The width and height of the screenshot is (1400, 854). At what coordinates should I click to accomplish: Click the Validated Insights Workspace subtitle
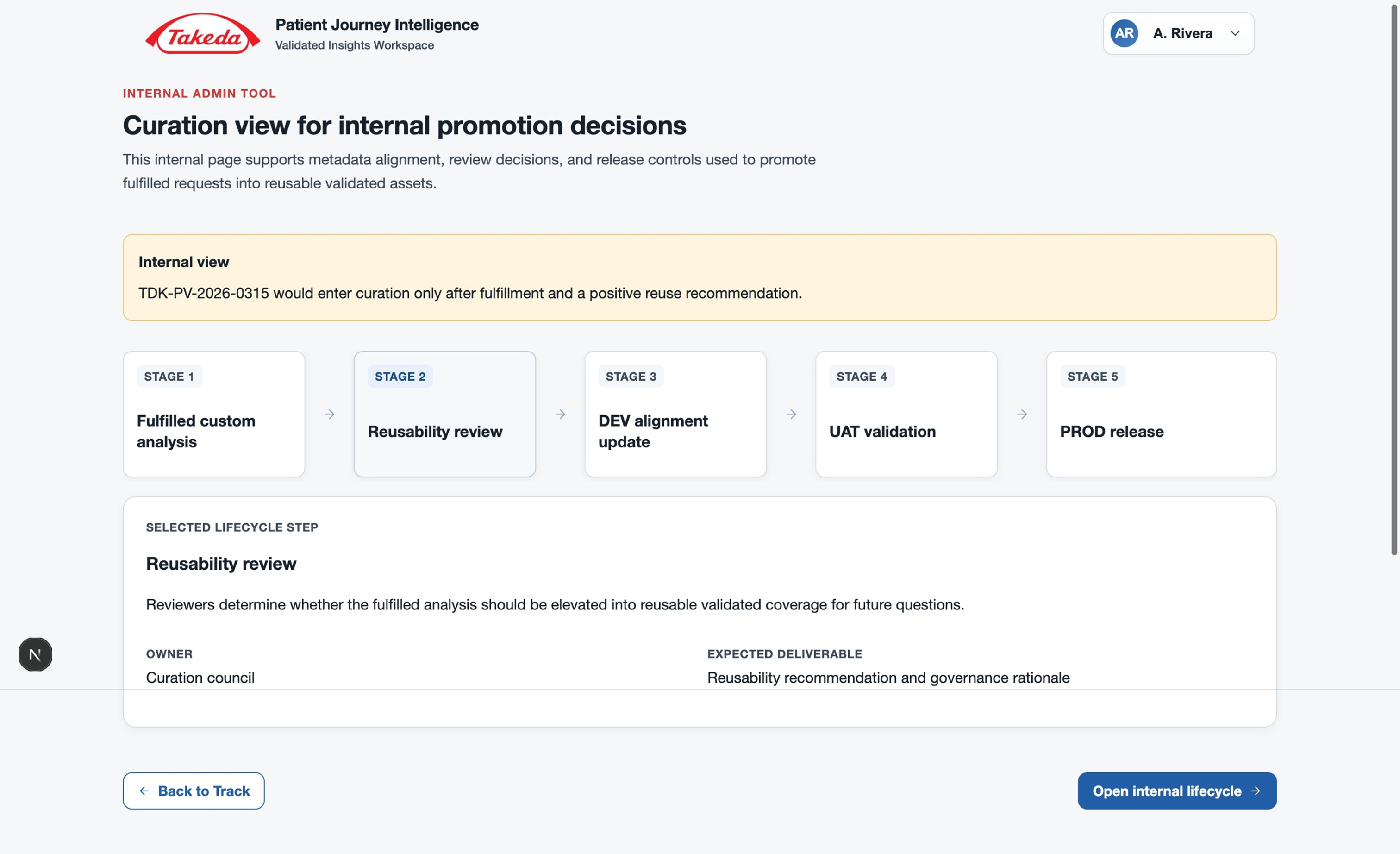click(x=355, y=45)
